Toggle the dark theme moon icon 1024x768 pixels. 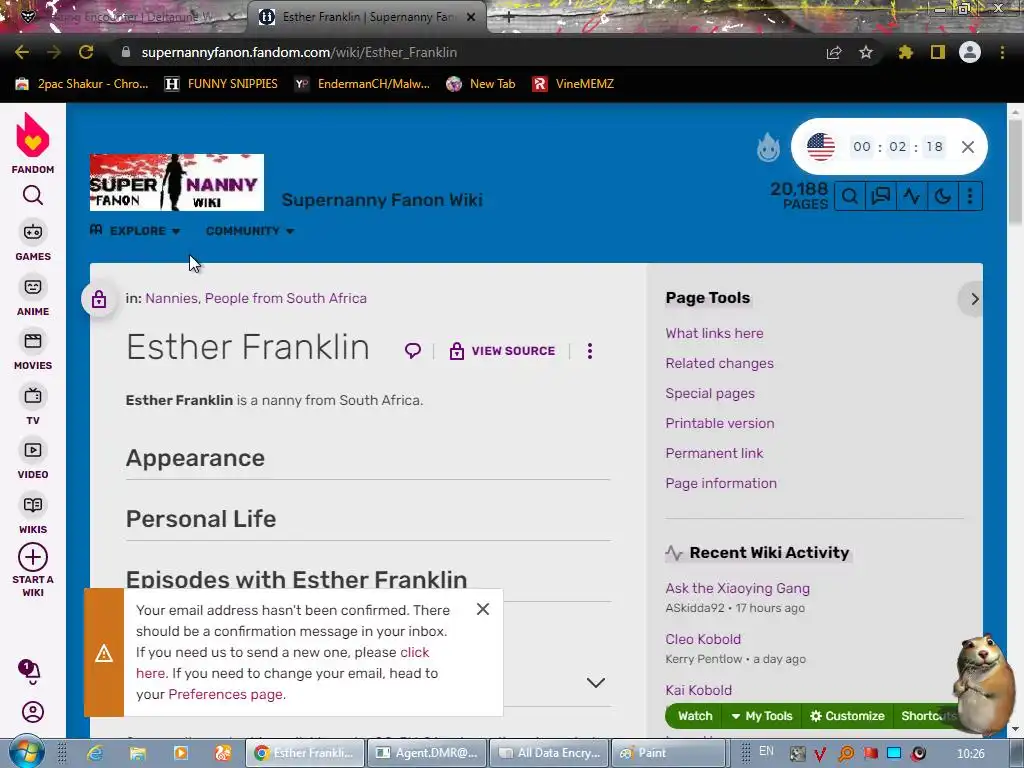[942, 196]
